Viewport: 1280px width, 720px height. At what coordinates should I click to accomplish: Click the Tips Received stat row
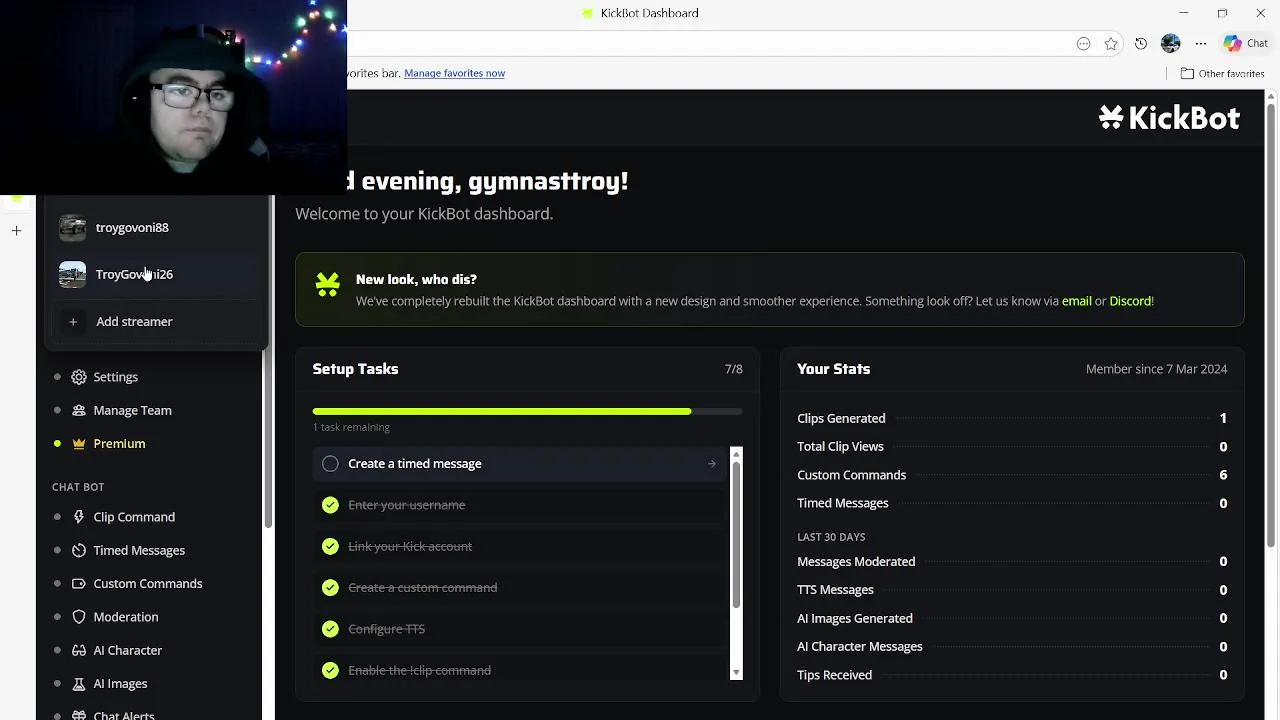point(1012,675)
